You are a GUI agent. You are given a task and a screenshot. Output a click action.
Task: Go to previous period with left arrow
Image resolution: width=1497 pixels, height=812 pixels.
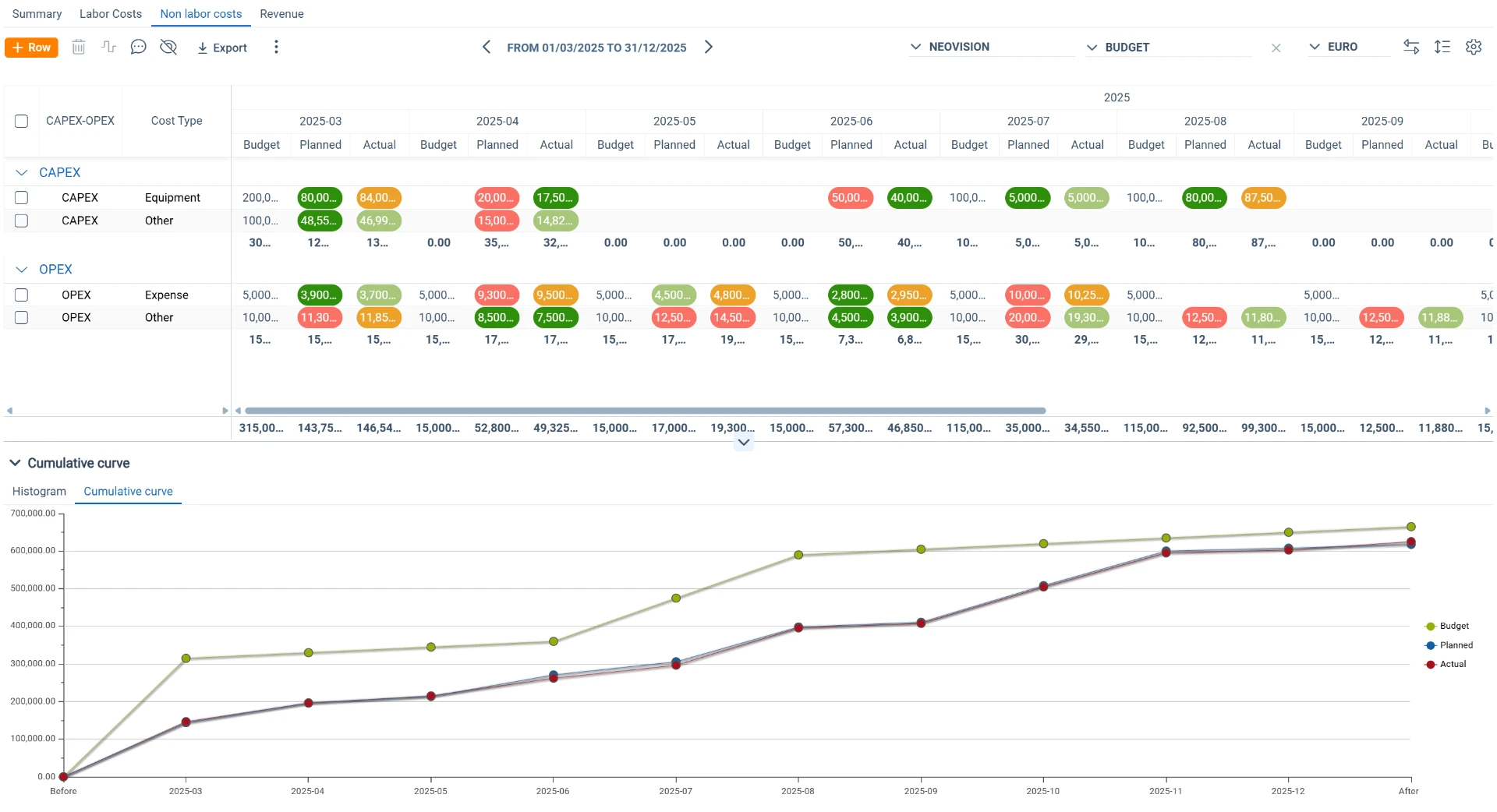coord(487,48)
